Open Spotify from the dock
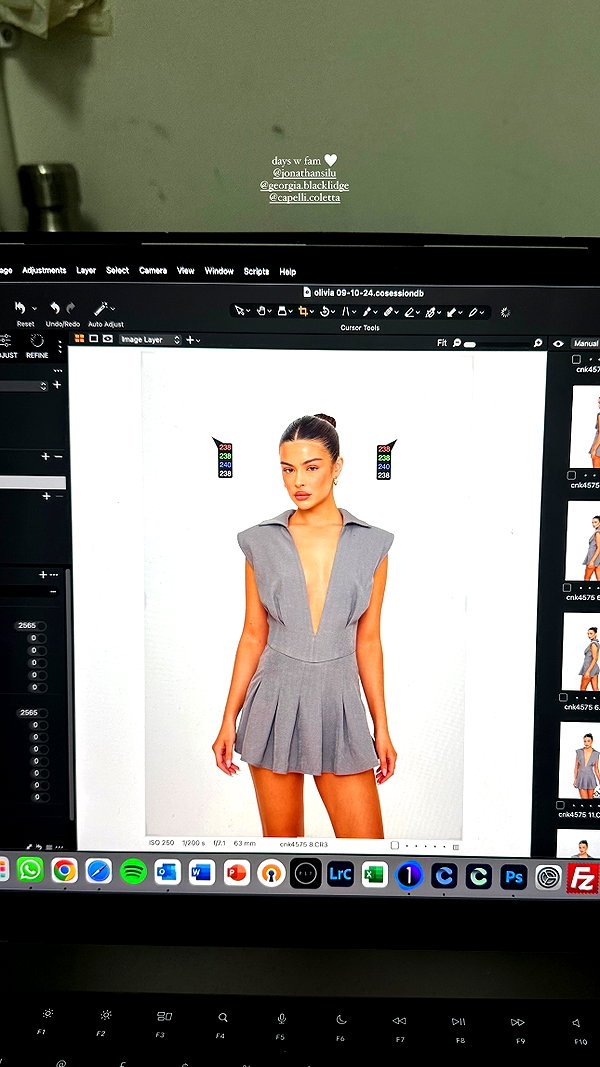The image size is (600, 1067). 133,871
